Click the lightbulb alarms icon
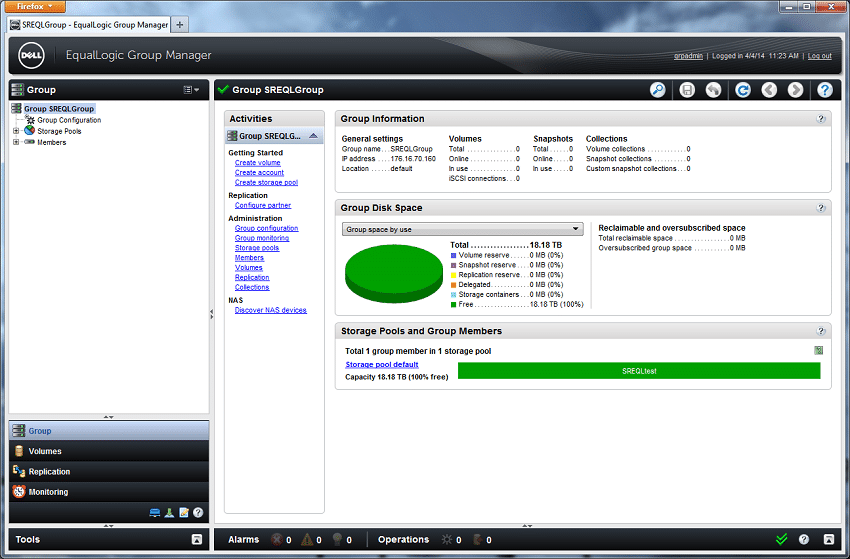The width and height of the screenshot is (850, 559). pos(337,539)
